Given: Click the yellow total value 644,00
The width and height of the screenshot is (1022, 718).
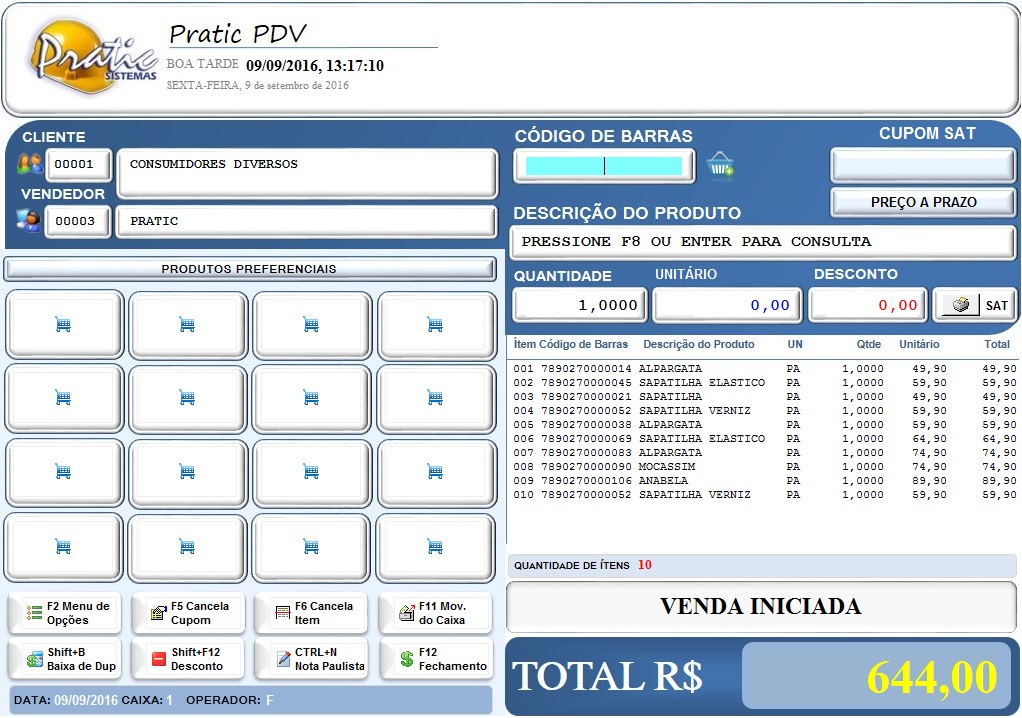Looking at the screenshot, I should pyautogui.click(x=931, y=678).
